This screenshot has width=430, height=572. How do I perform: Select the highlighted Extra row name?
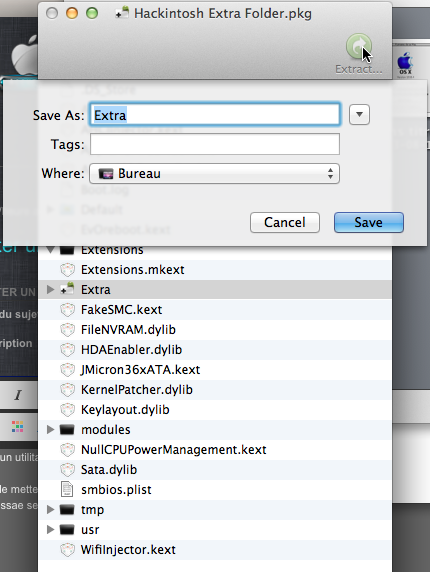(96, 290)
